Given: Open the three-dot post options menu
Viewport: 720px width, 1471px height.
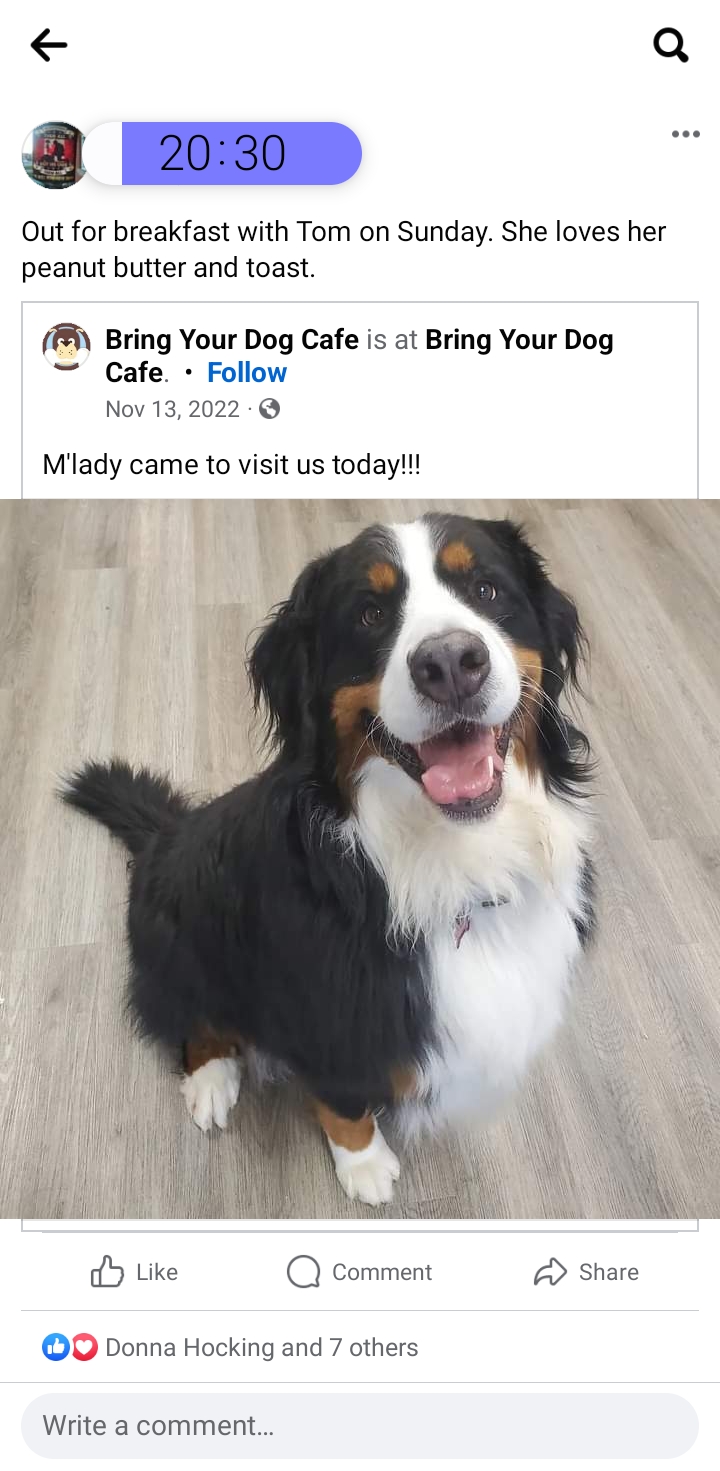Looking at the screenshot, I should click(685, 135).
